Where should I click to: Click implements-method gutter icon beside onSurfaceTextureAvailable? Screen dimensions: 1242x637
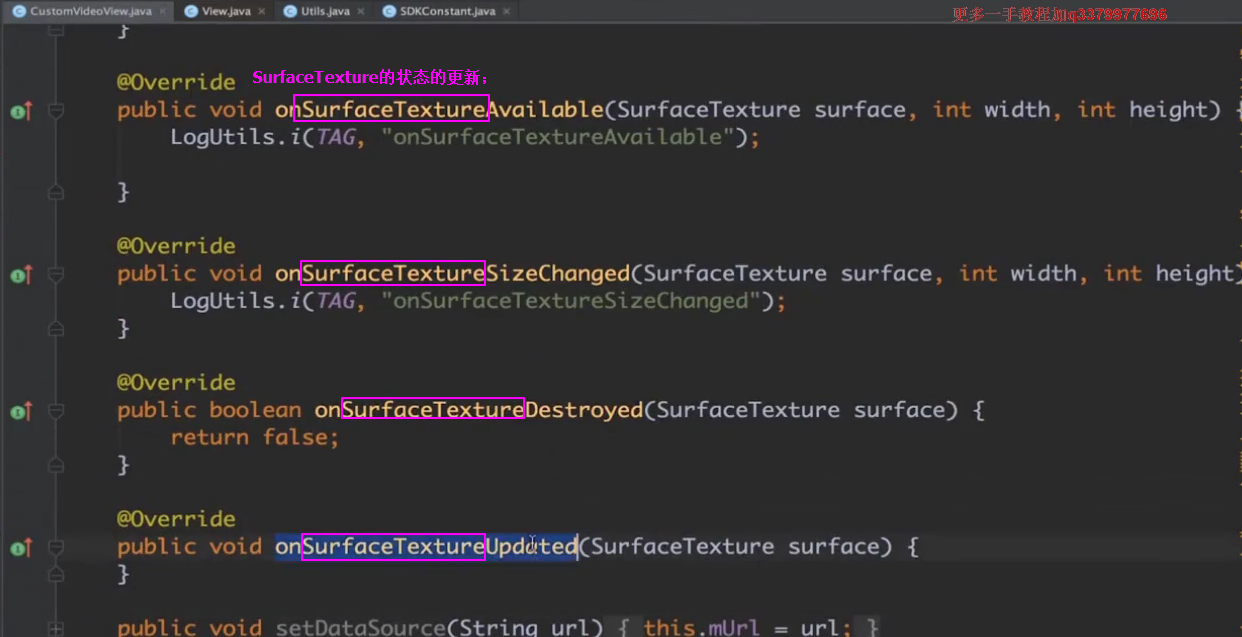(20, 111)
